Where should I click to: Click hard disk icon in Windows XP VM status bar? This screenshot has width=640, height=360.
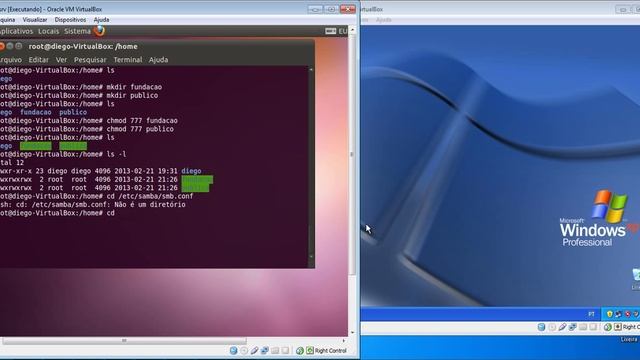point(542,327)
